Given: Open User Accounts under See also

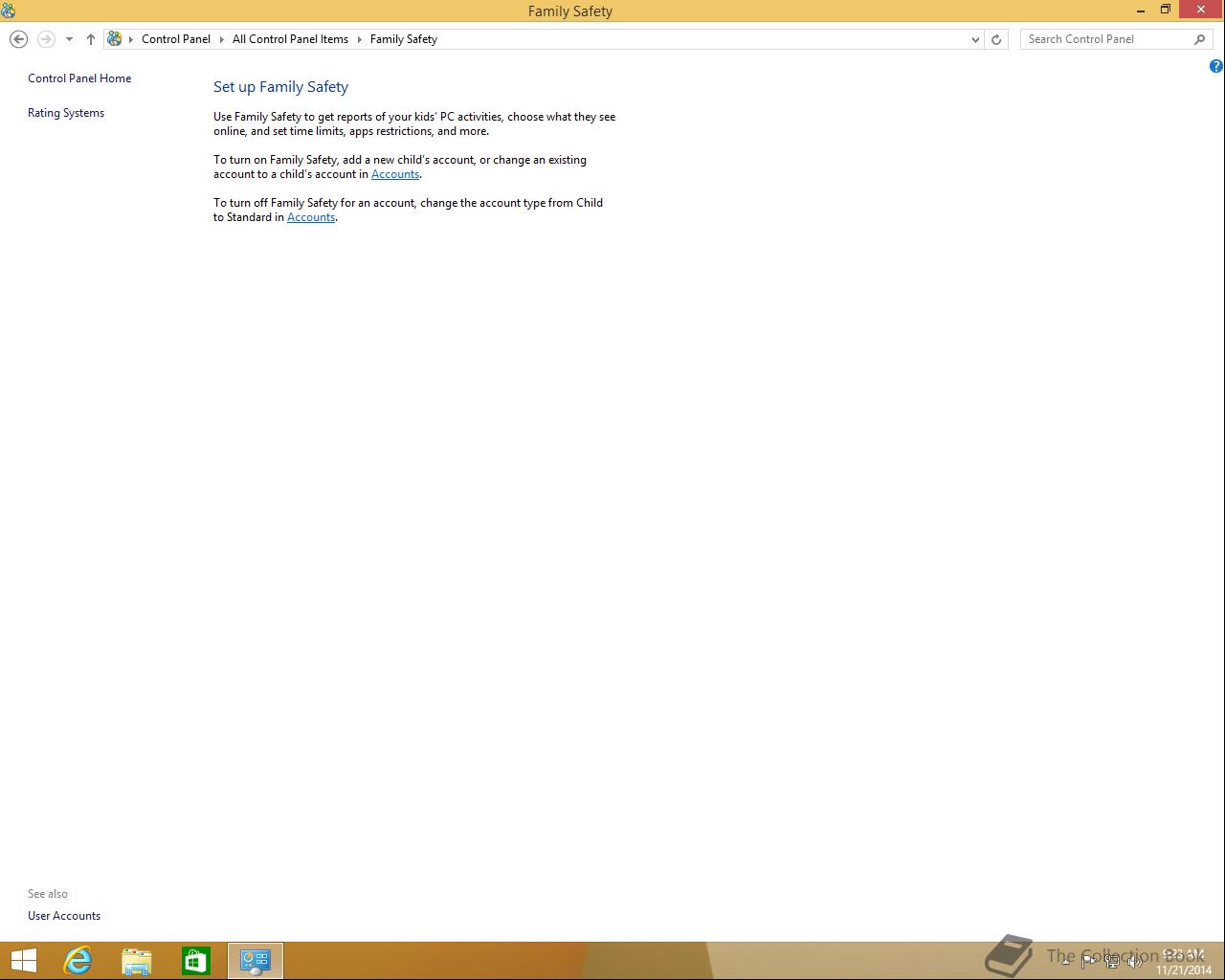Looking at the screenshot, I should click(x=64, y=916).
